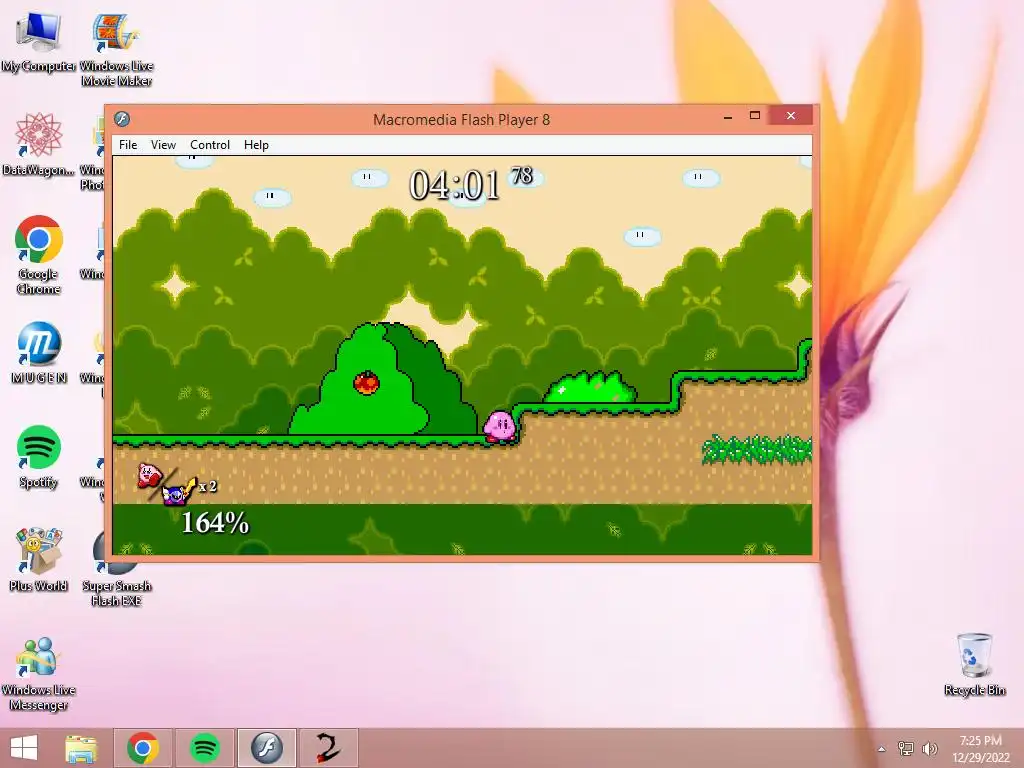This screenshot has width=1024, height=768.
Task: Click the x 2 stock count text
Action: pyautogui.click(x=208, y=487)
